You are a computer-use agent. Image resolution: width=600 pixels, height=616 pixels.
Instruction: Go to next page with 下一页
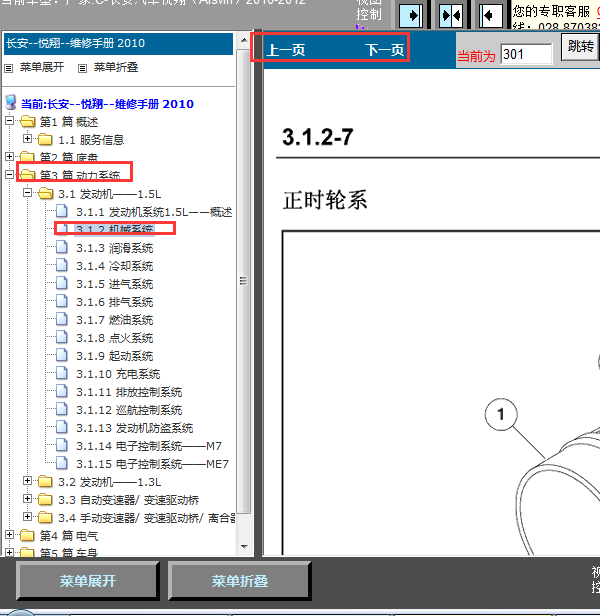point(385,50)
